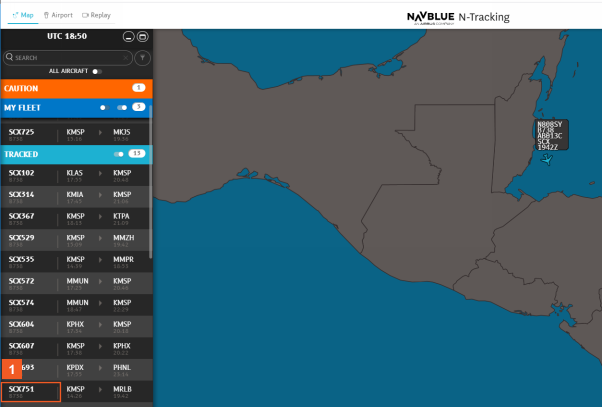
Task: Click the UTC 18:50 clock text
Action: (x=67, y=36)
